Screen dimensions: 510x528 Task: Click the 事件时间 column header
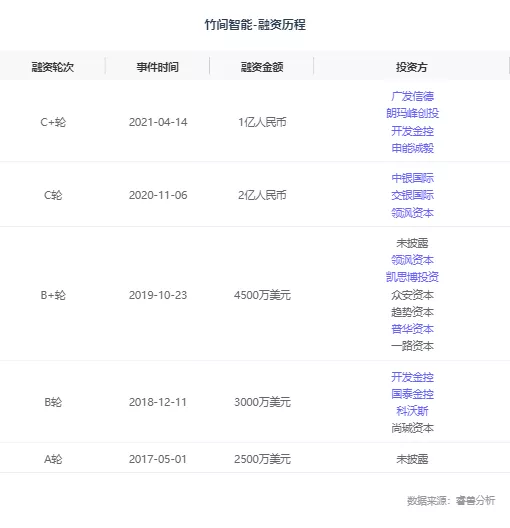pos(157,67)
